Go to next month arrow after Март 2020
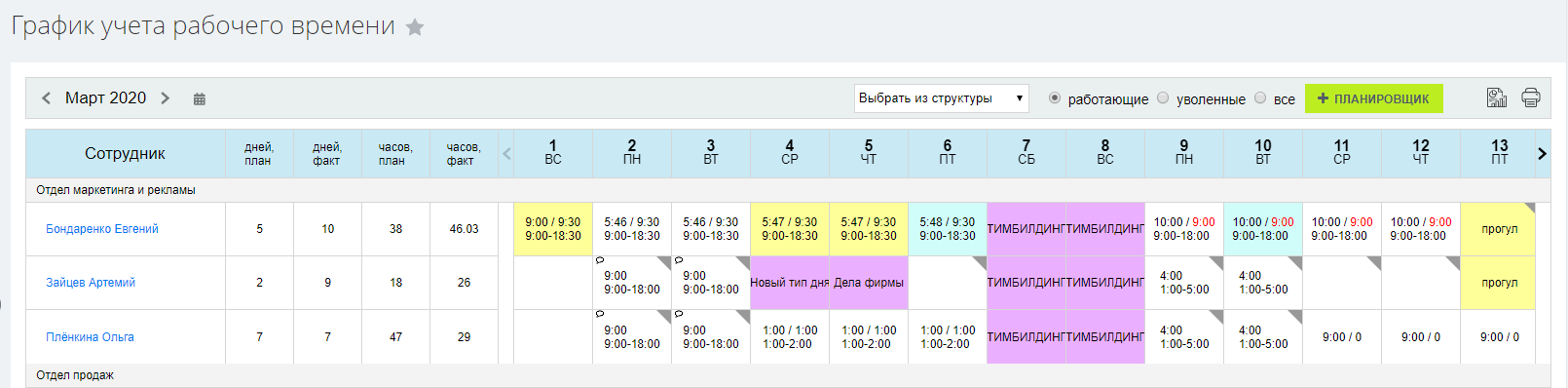1568x388 pixels. (166, 98)
